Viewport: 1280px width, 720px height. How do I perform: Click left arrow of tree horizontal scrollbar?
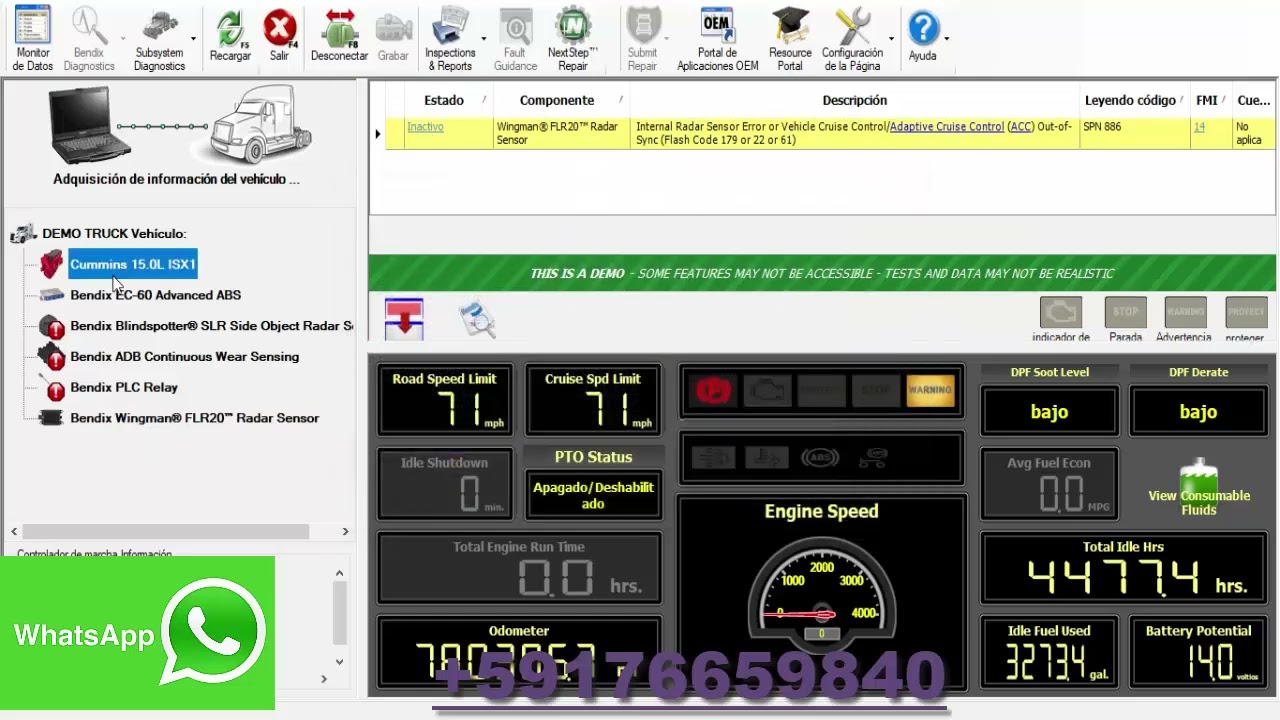click(14, 532)
